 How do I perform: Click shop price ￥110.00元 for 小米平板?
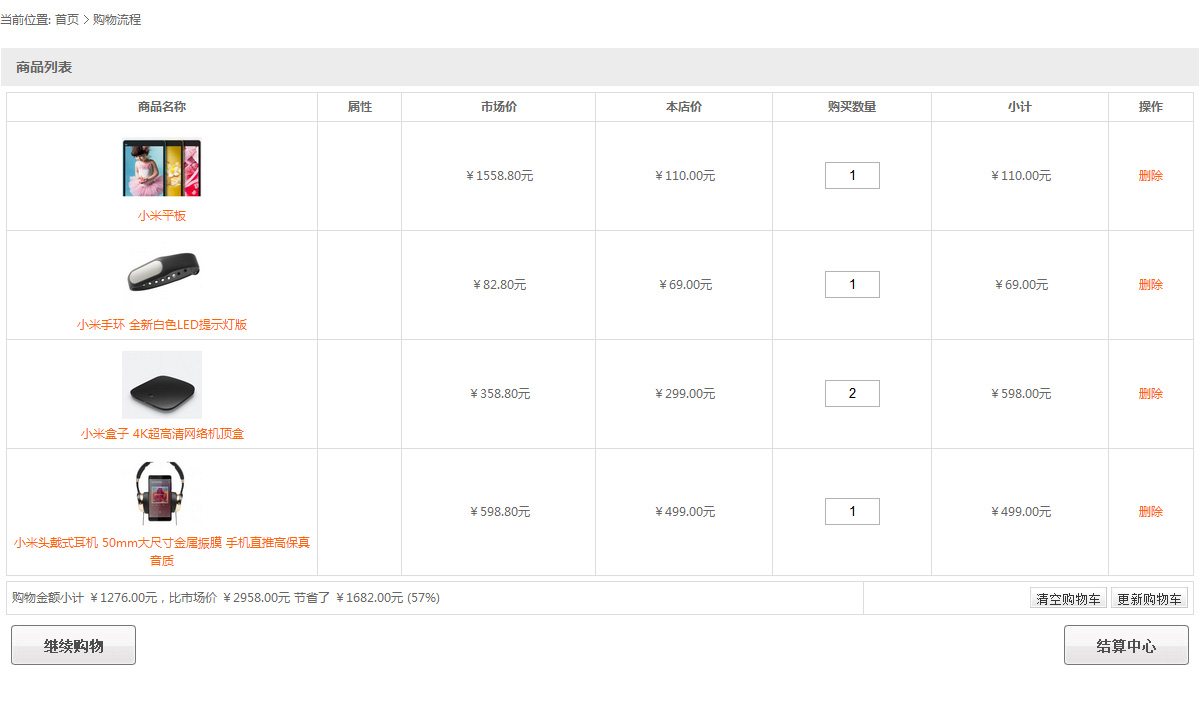tap(685, 176)
